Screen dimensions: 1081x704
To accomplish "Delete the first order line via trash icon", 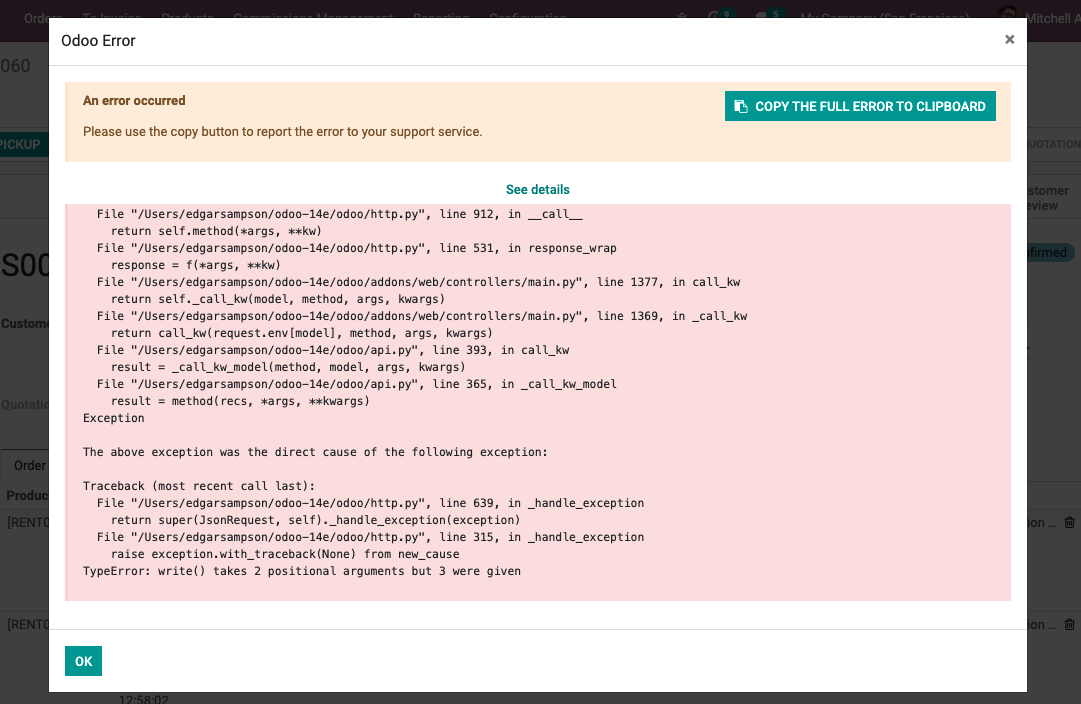I will click(1069, 523).
